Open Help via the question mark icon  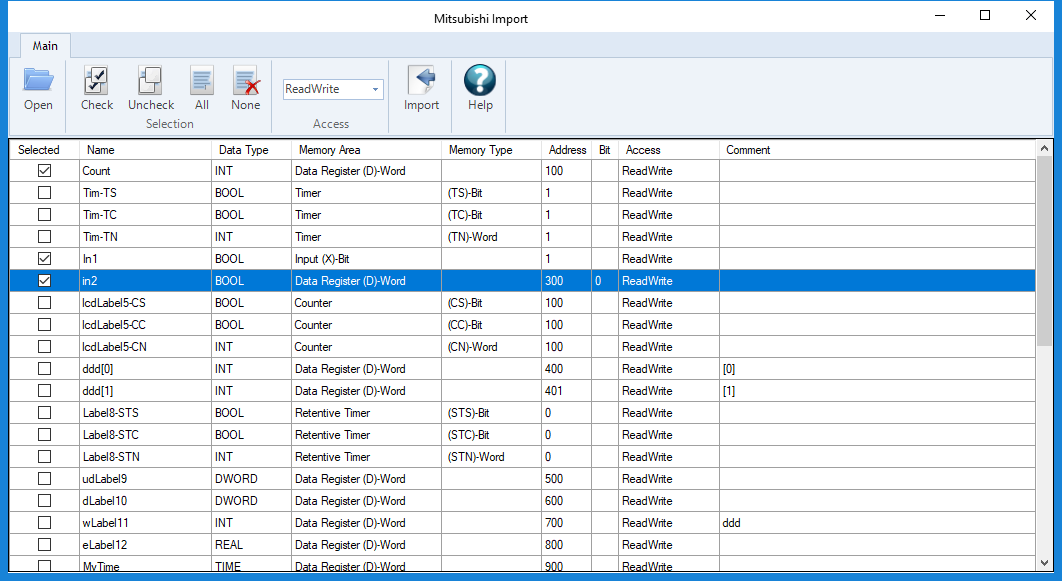coord(480,80)
